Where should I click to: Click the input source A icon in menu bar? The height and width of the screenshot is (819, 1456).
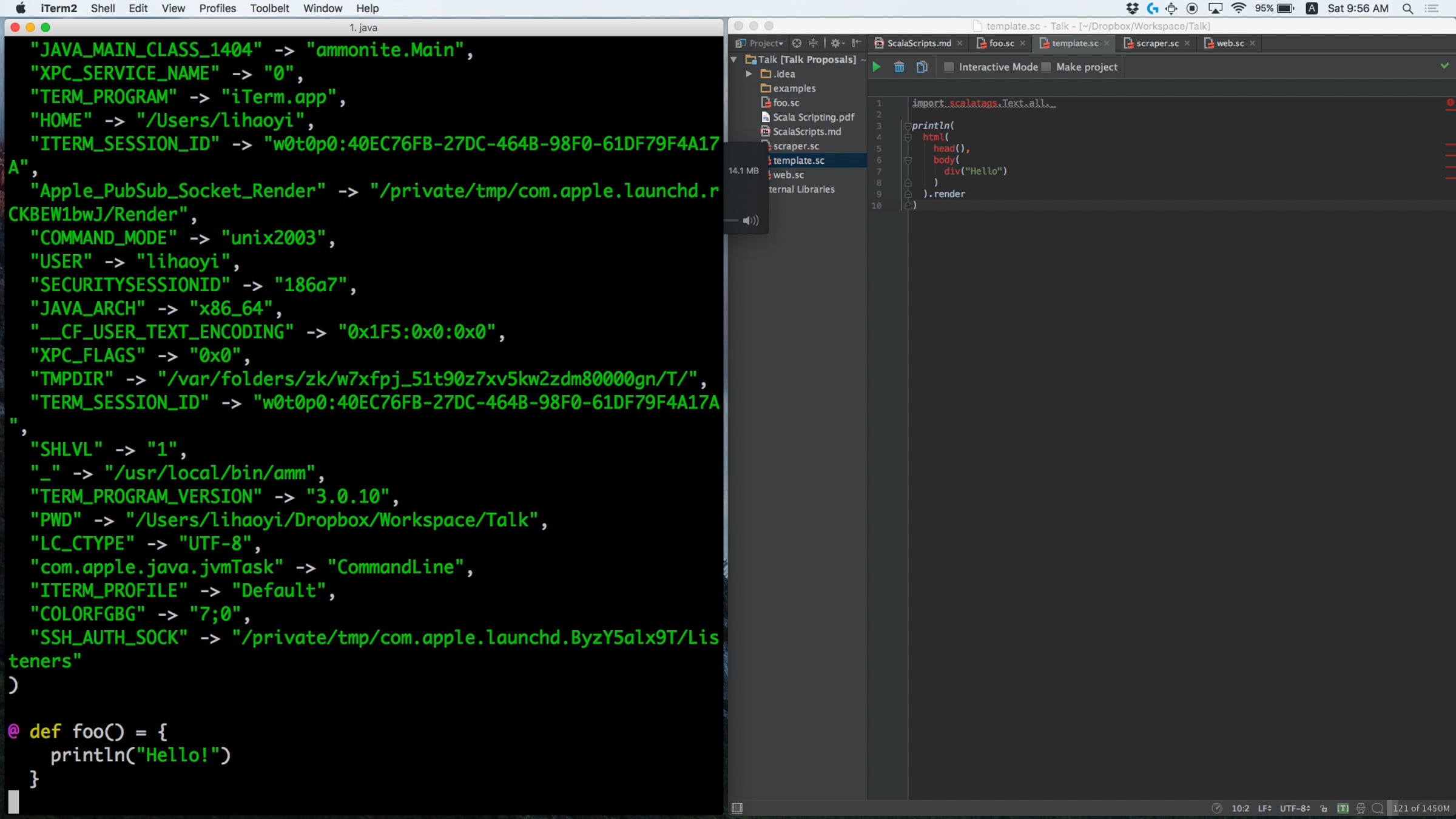pyautogui.click(x=1312, y=8)
